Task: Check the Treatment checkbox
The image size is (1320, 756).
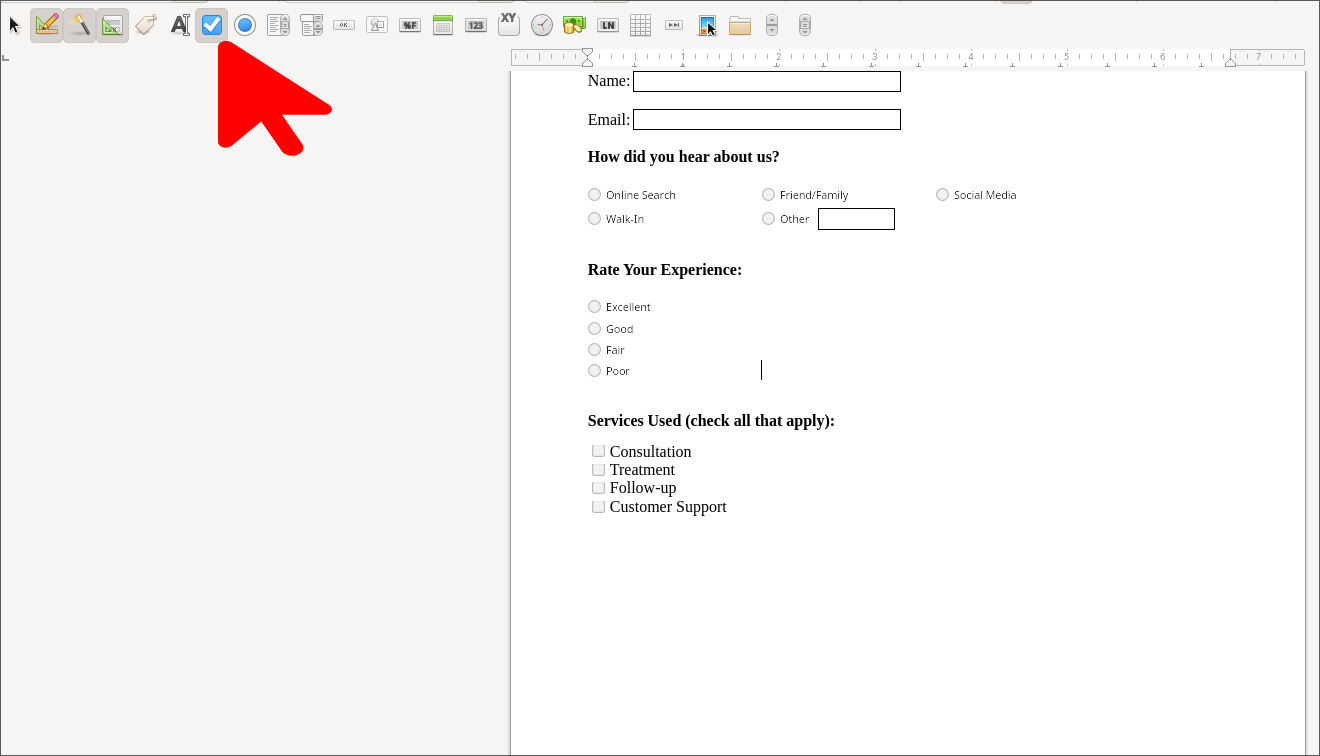Action: click(x=599, y=470)
